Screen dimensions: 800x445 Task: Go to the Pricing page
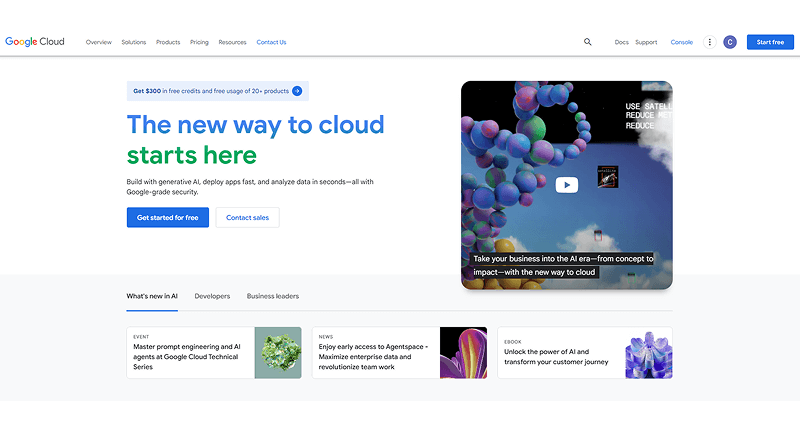coord(199,42)
